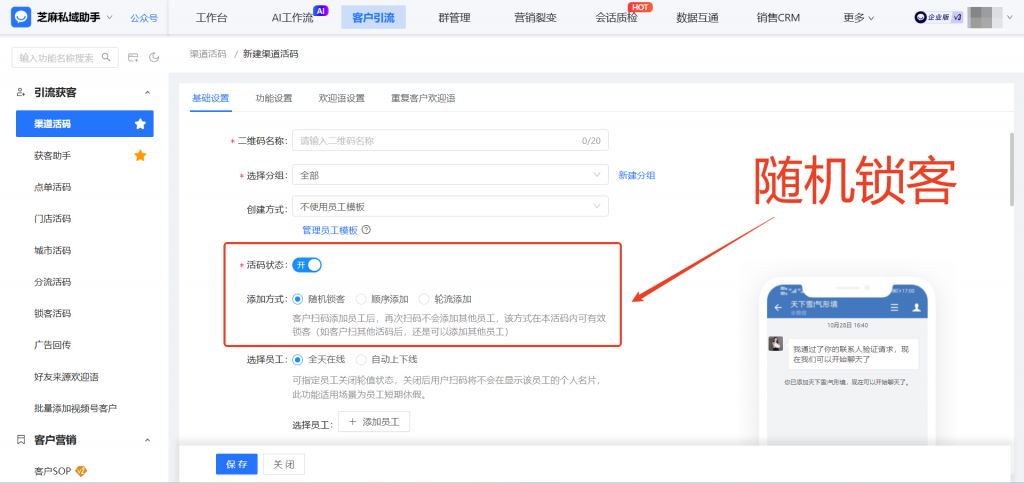Screen dimensions: 1024x483
Task: Open 获客助手 in the sidebar
Action: [52, 156]
